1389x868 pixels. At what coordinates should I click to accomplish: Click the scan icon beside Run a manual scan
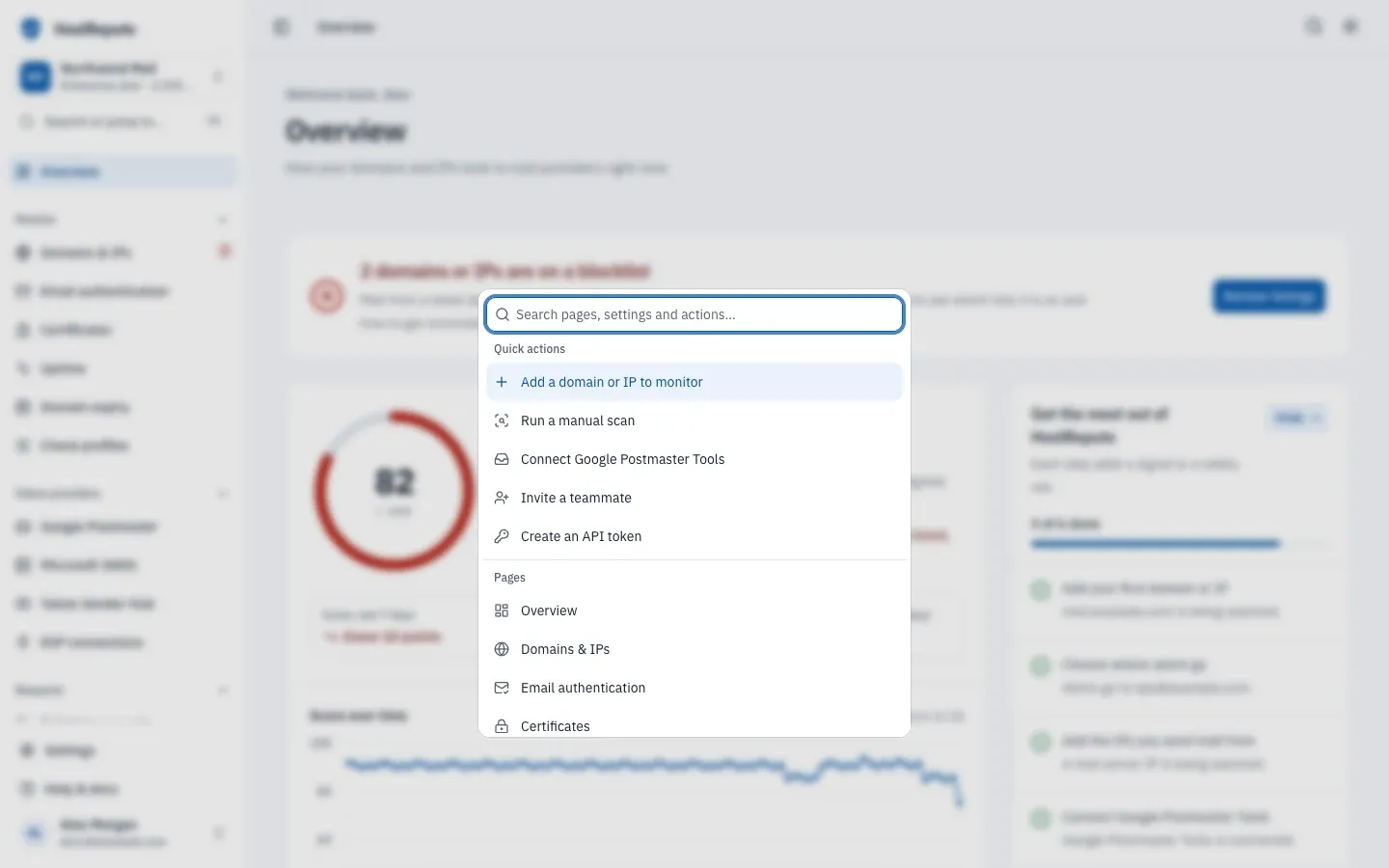[x=502, y=420]
